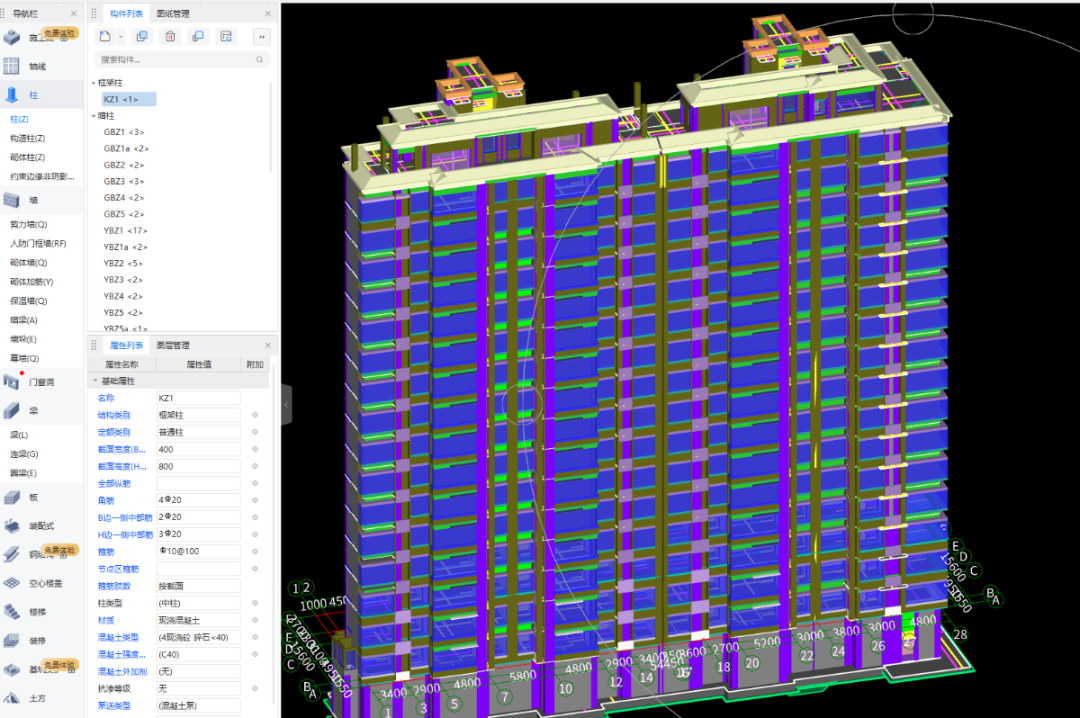
Task: Switch to the 图层管理 tab
Action: coord(173,345)
